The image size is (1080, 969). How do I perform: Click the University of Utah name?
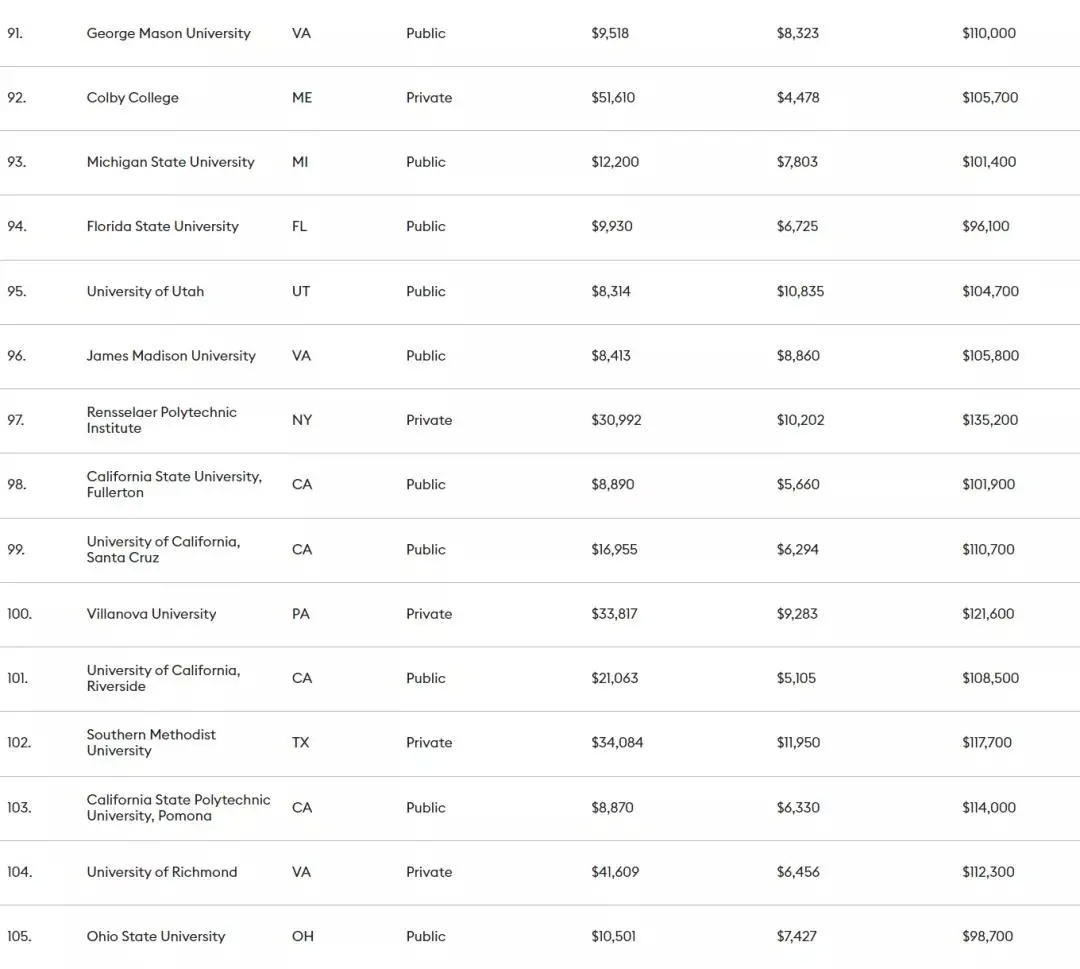point(145,291)
